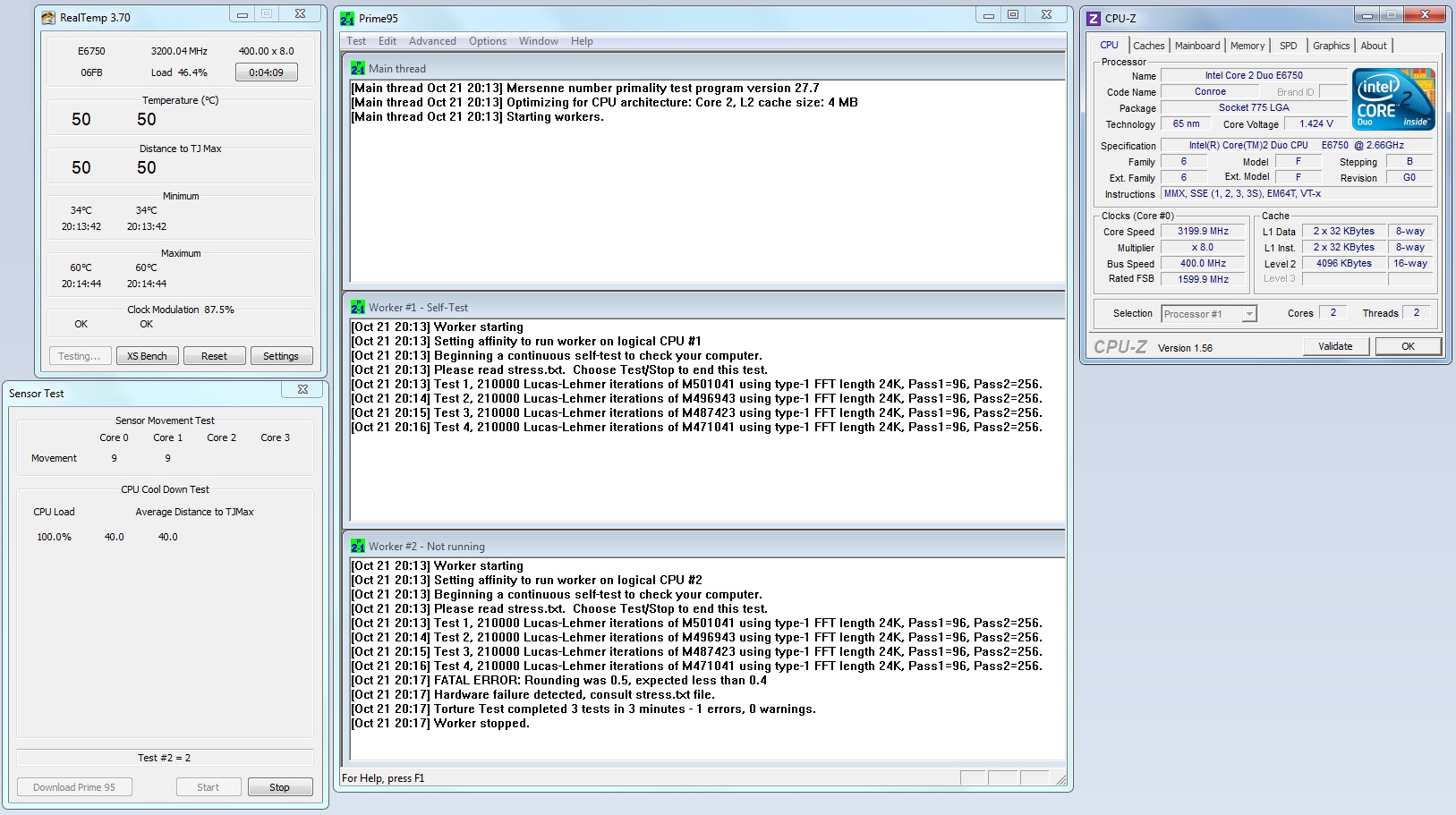1456x815 pixels.
Task: Click the OK button in CPU-Z
Action: 1408,346
